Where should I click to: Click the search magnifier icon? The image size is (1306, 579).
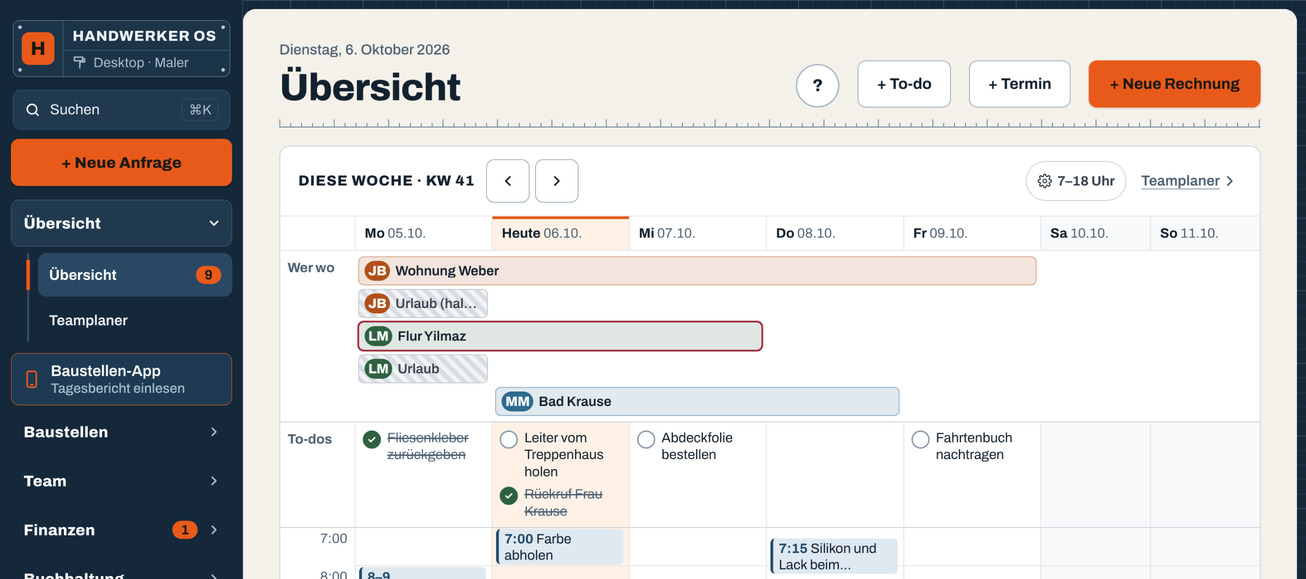tap(33, 110)
